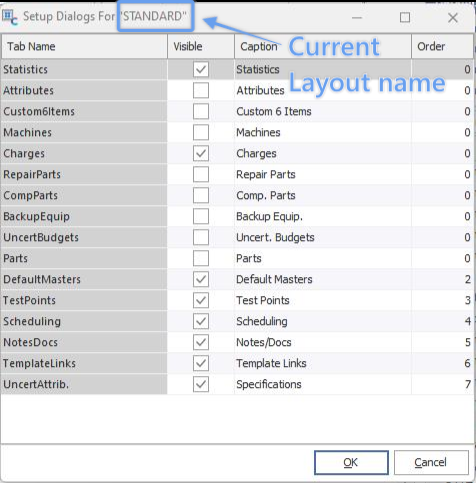Close the Setup Dialogs window
The height and width of the screenshot is (483, 476).
[x=453, y=17]
